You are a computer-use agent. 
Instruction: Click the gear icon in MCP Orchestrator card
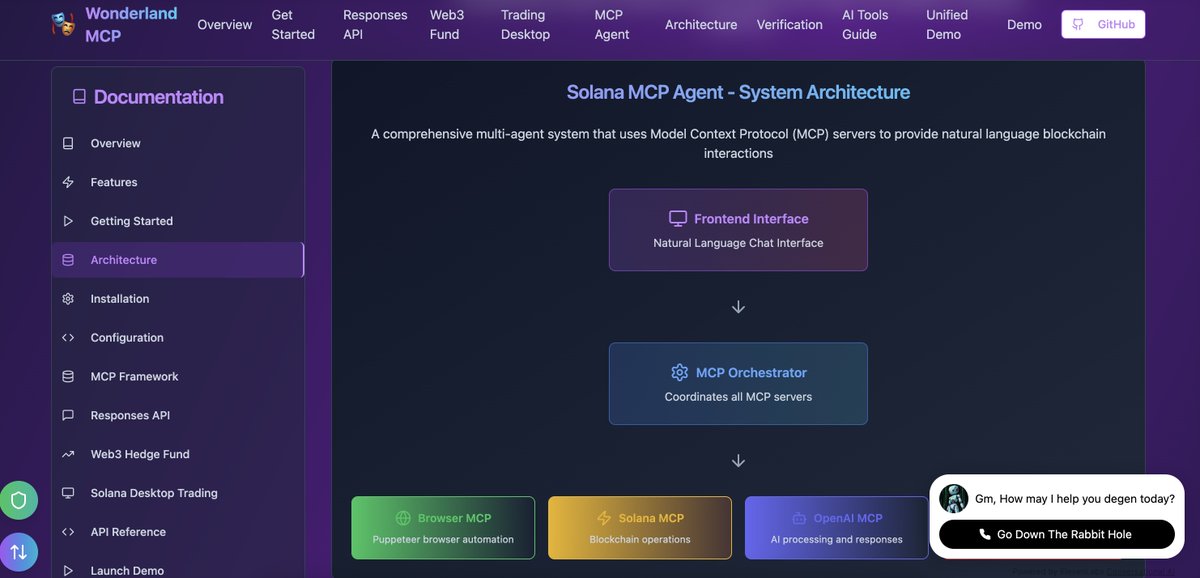point(680,372)
